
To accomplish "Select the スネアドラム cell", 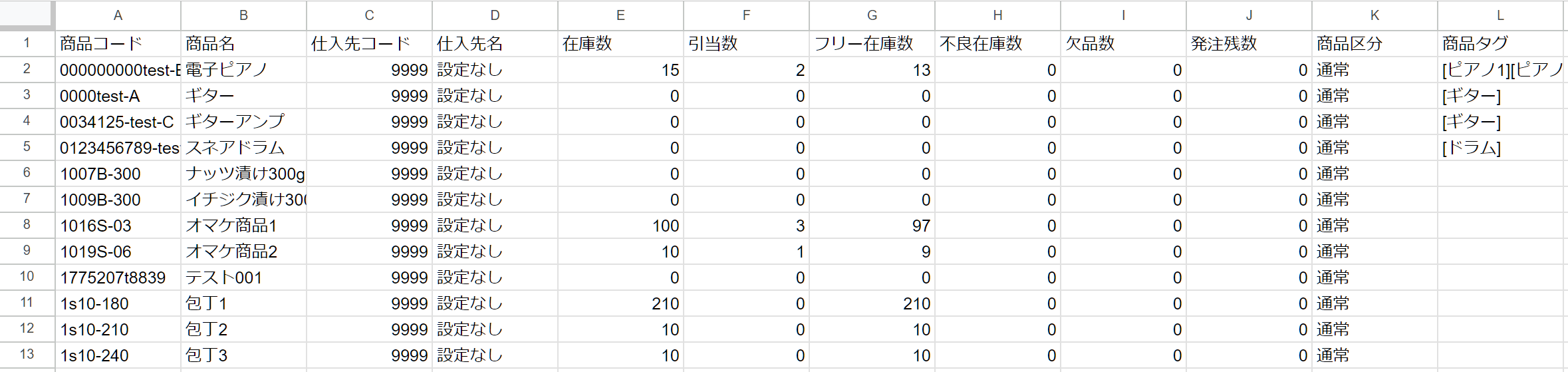I will [243, 148].
